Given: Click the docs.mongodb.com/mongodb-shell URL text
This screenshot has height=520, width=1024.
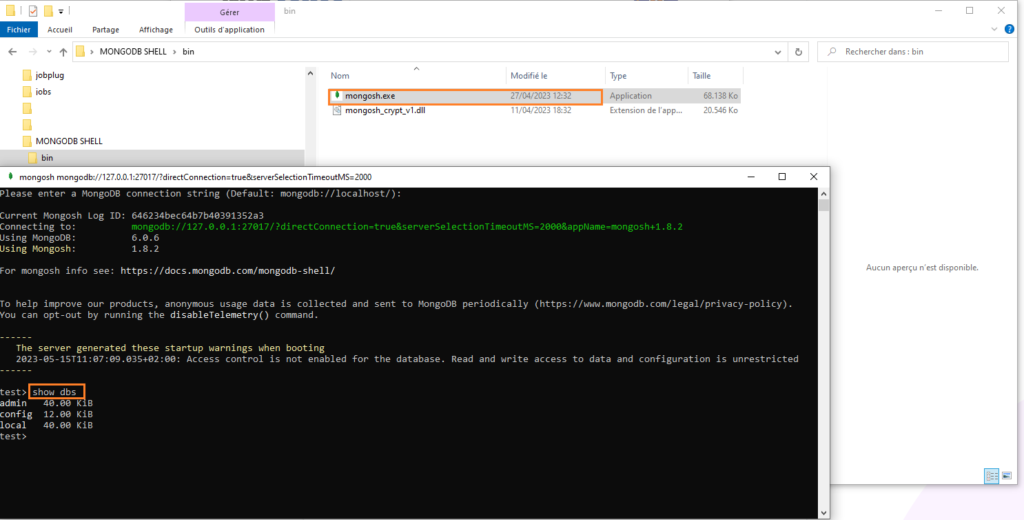Looking at the screenshot, I should (227, 270).
